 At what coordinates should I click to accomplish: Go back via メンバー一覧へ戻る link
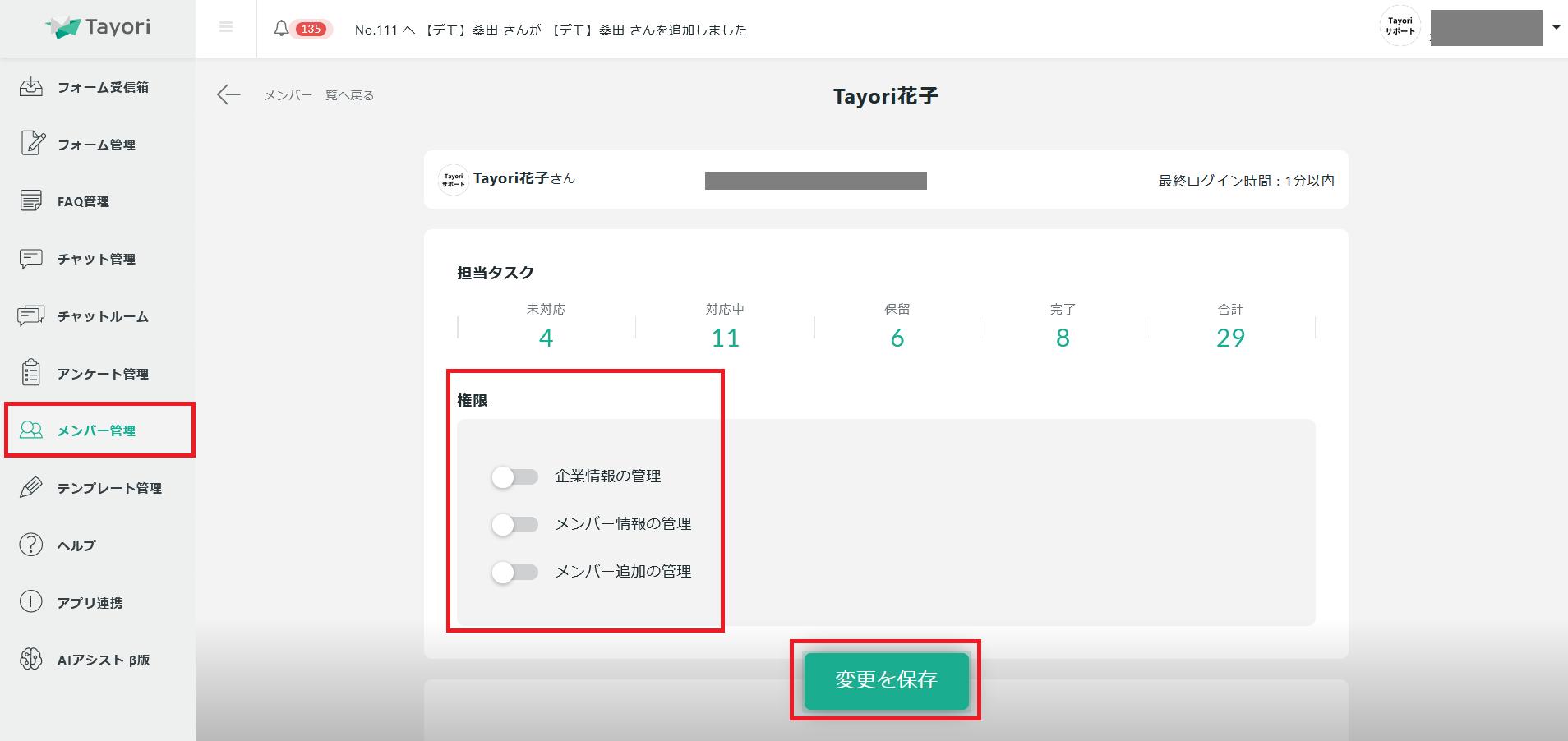pos(319,95)
